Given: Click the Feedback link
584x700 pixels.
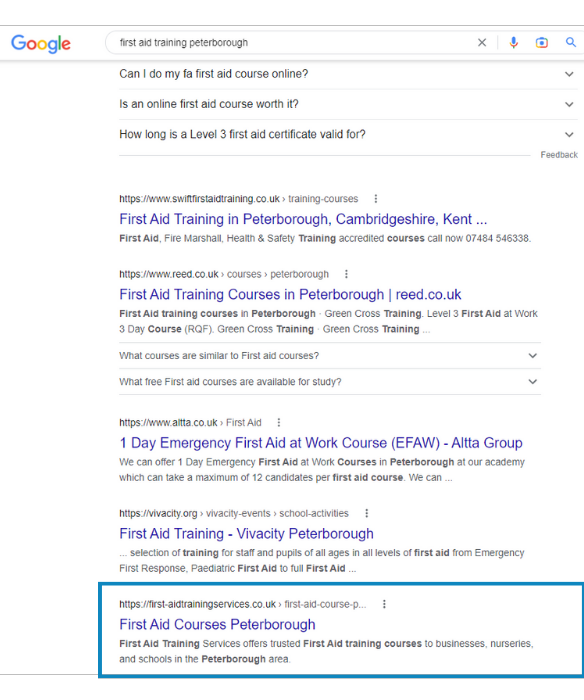Looking at the screenshot, I should click(559, 155).
